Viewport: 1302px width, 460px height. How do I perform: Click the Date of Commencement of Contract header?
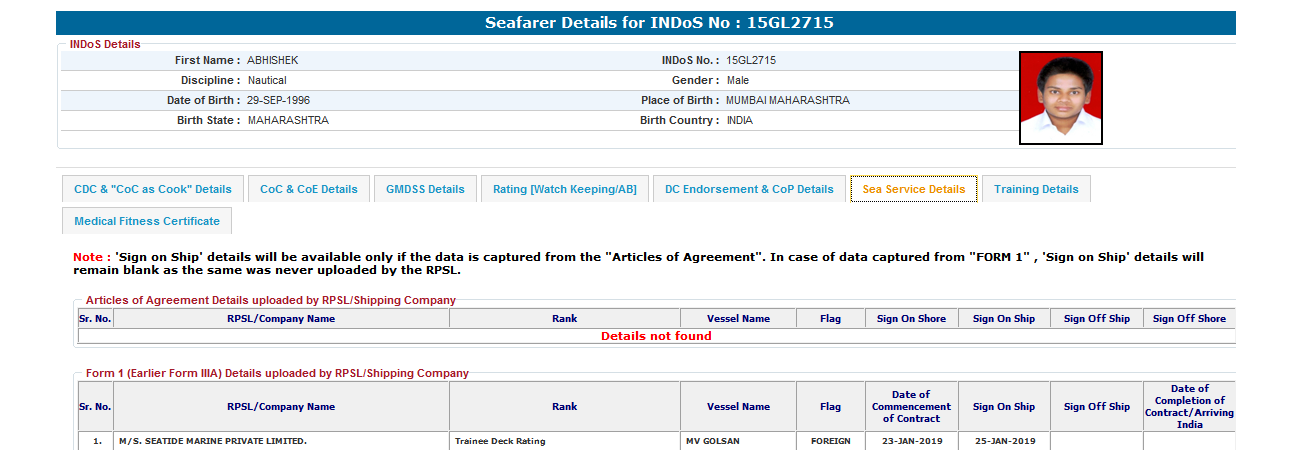911,407
